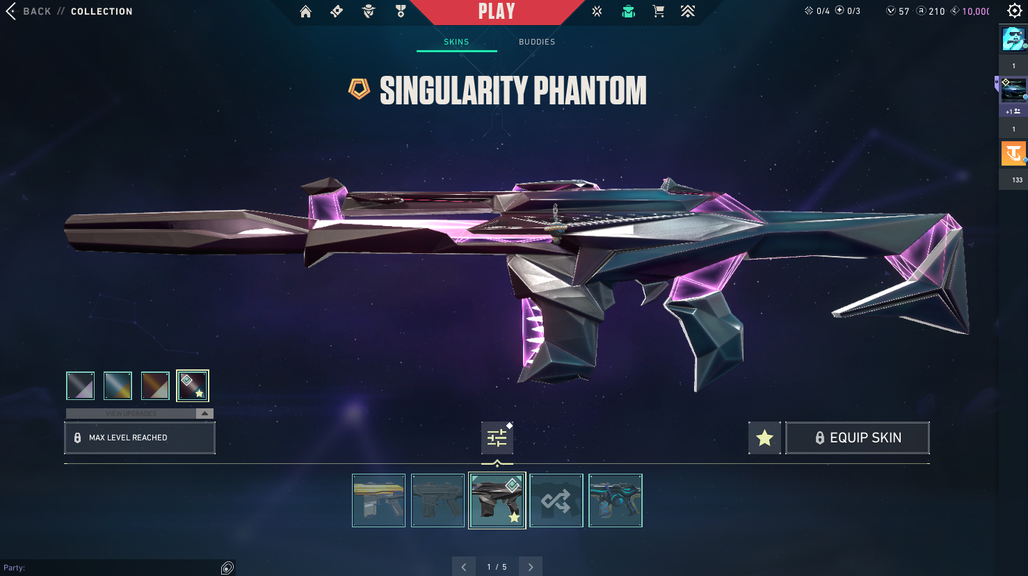The width and height of the screenshot is (1028, 576).
Task: Click the Play button
Action: pos(496,12)
